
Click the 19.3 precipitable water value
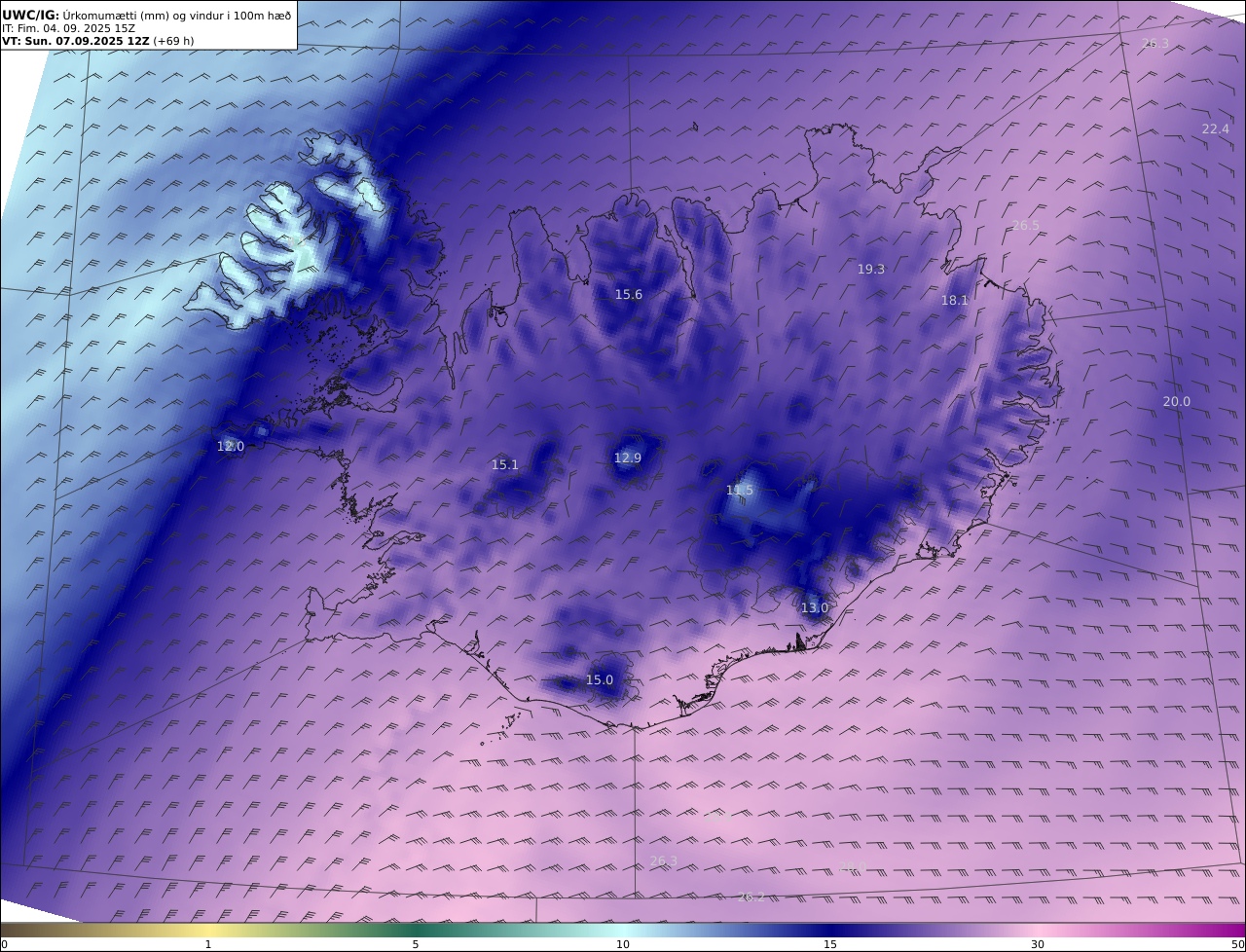tap(870, 269)
